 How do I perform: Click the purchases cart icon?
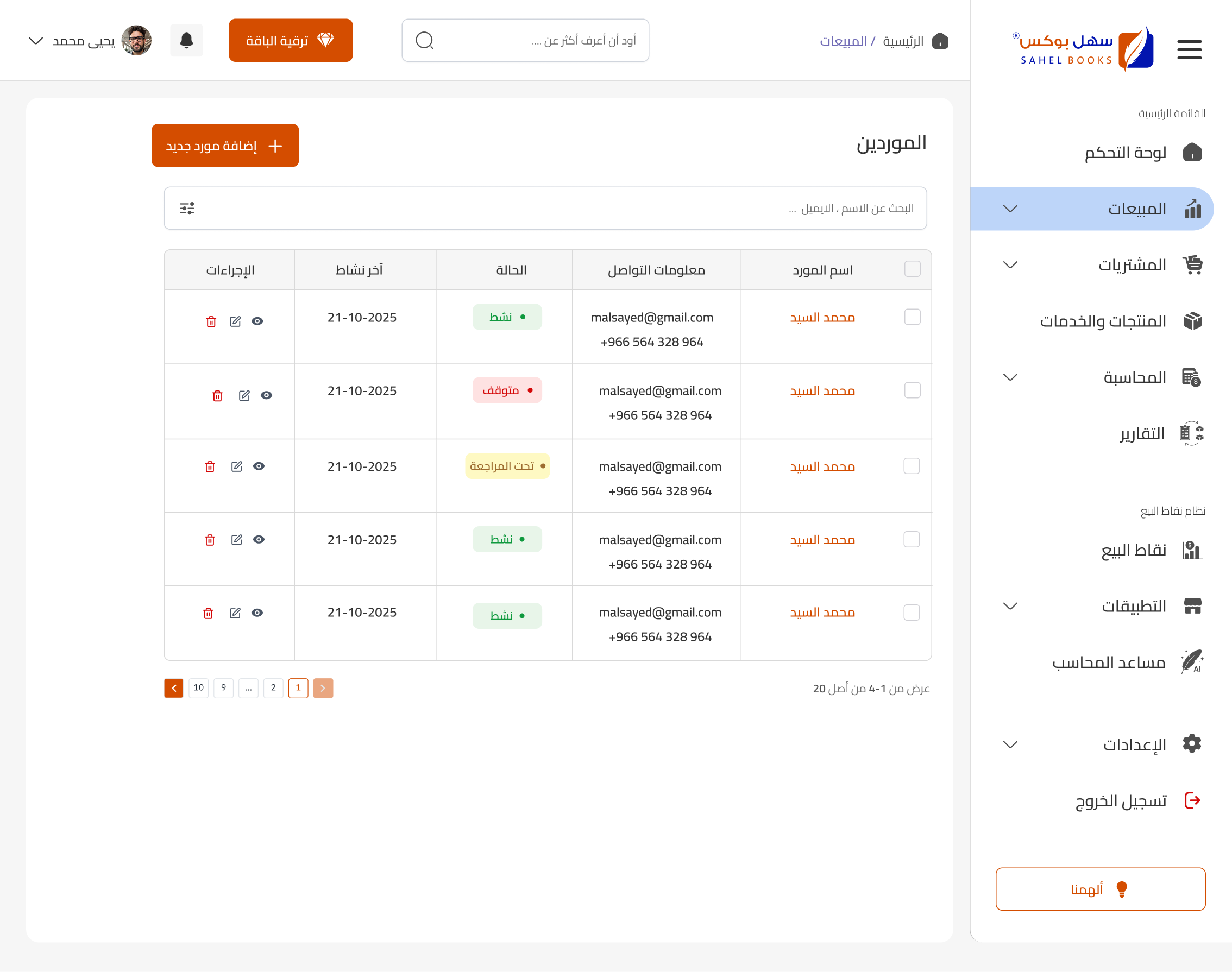[1192, 264]
